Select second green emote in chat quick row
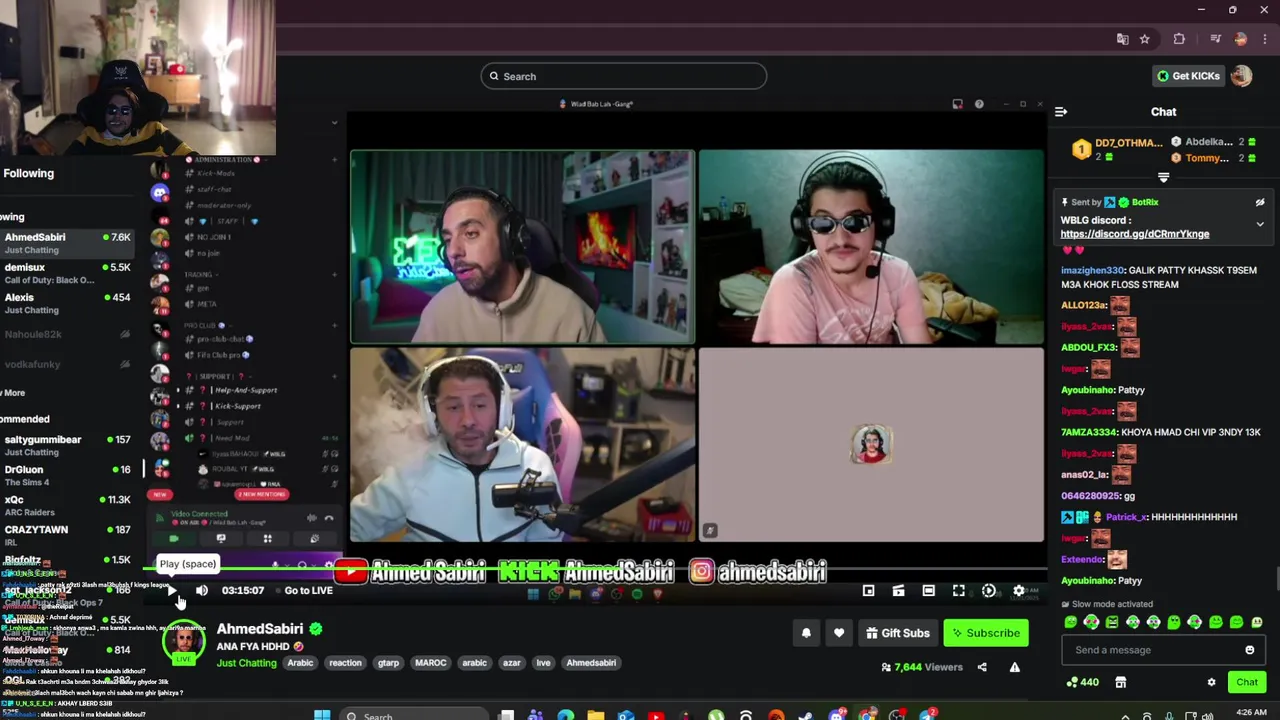The height and width of the screenshot is (720, 1280). click(x=1091, y=622)
